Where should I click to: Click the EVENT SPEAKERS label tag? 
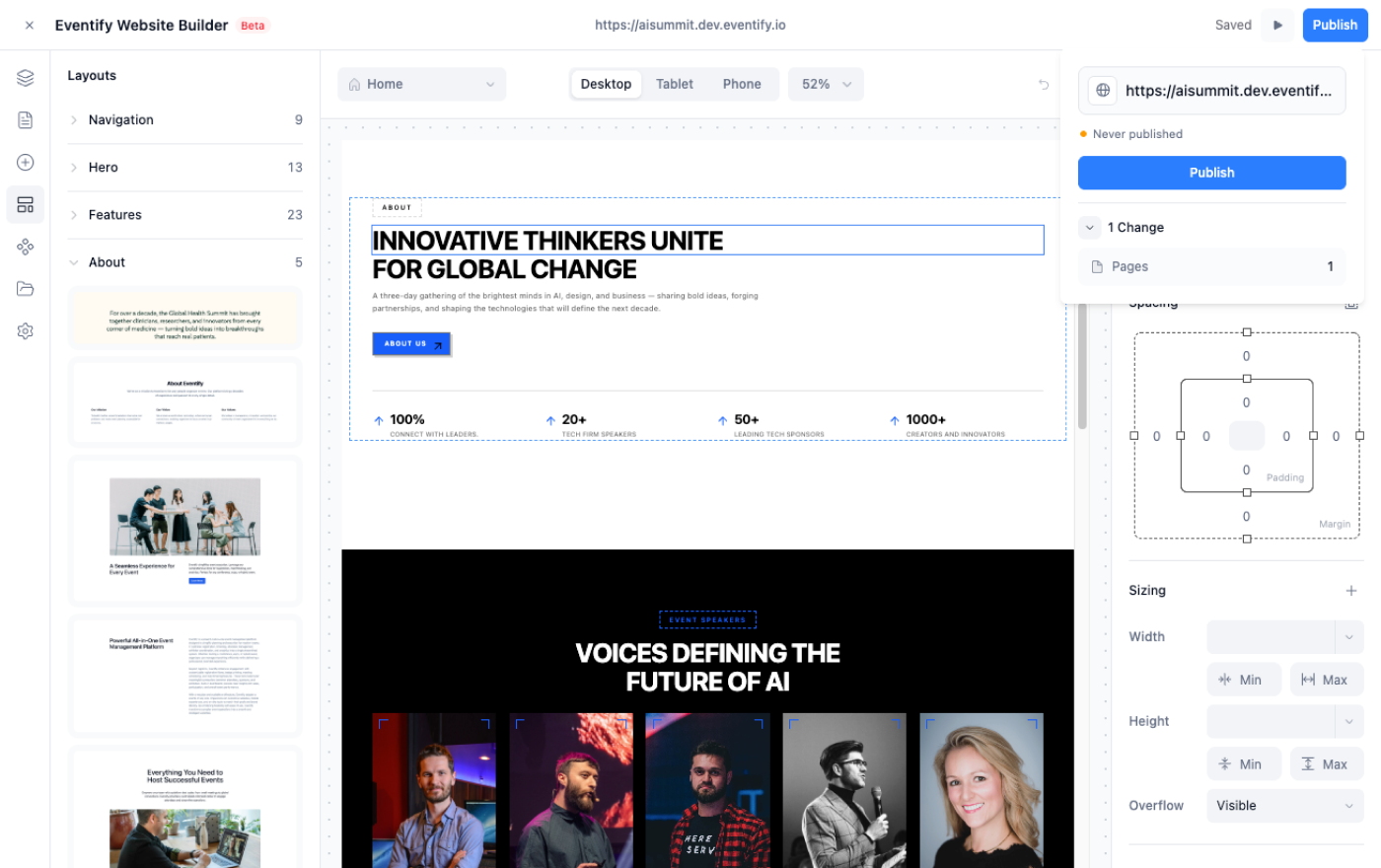[707, 620]
